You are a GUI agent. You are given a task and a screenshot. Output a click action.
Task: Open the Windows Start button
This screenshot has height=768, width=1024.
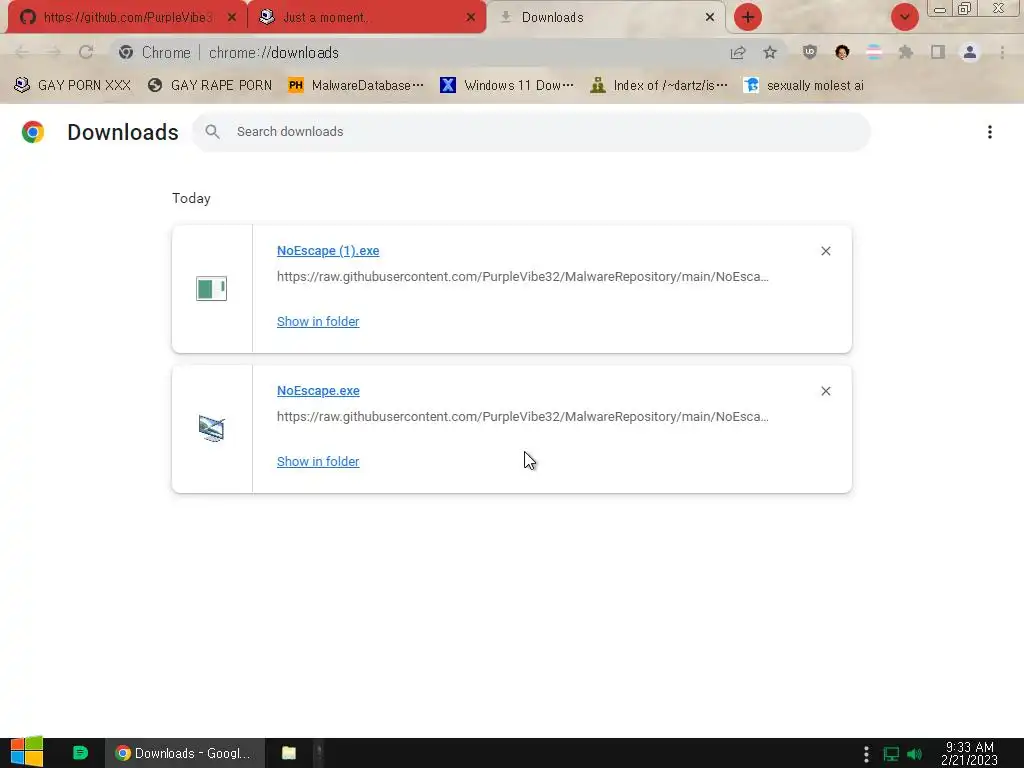pos(27,752)
